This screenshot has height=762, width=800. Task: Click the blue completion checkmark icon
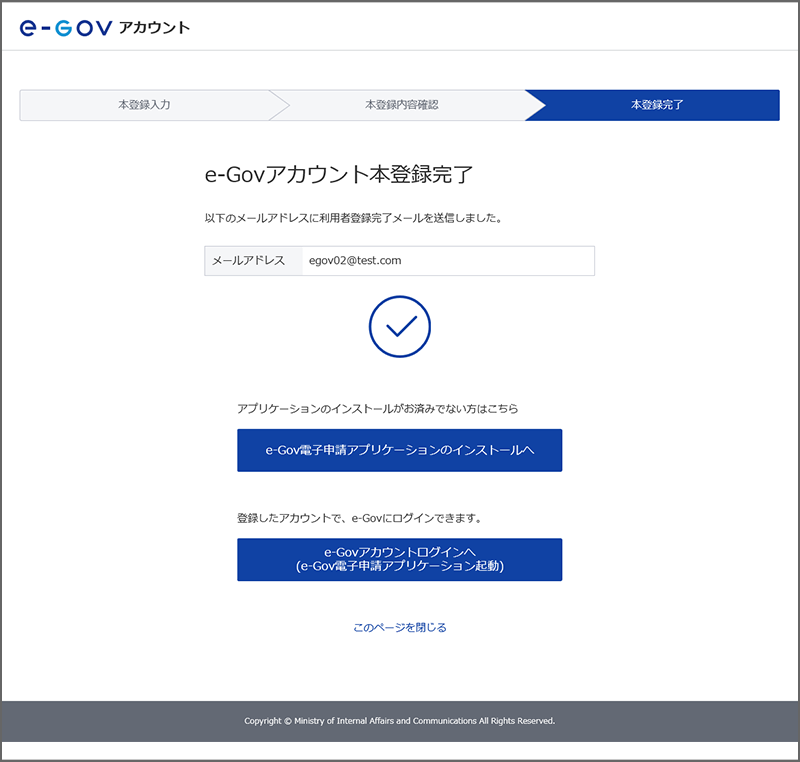399,326
